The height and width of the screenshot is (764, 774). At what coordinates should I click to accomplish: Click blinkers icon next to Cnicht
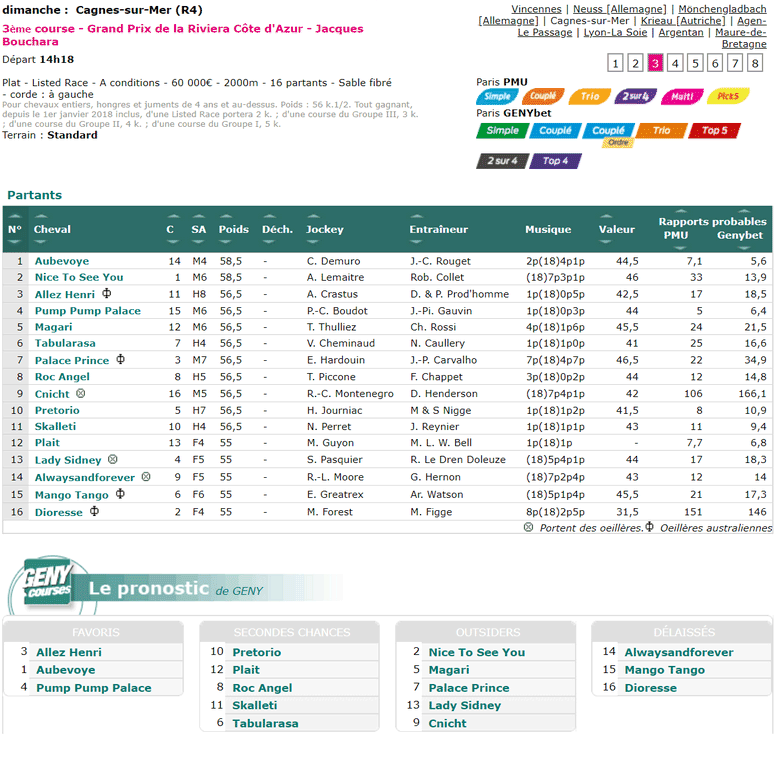click(80, 393)
